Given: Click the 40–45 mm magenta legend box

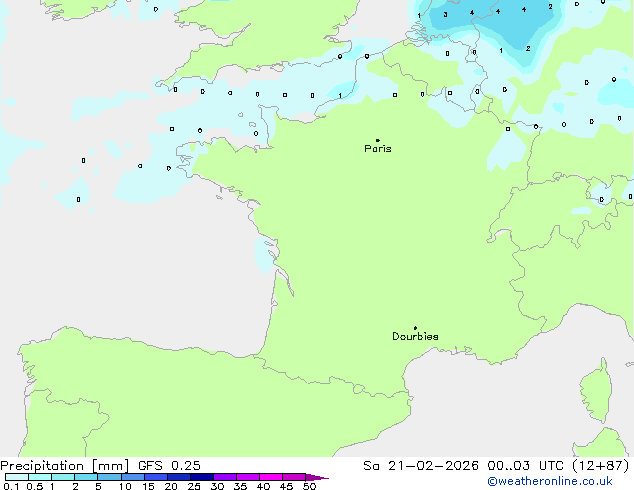Looking at the screenshot, I should tap(271, 477).
